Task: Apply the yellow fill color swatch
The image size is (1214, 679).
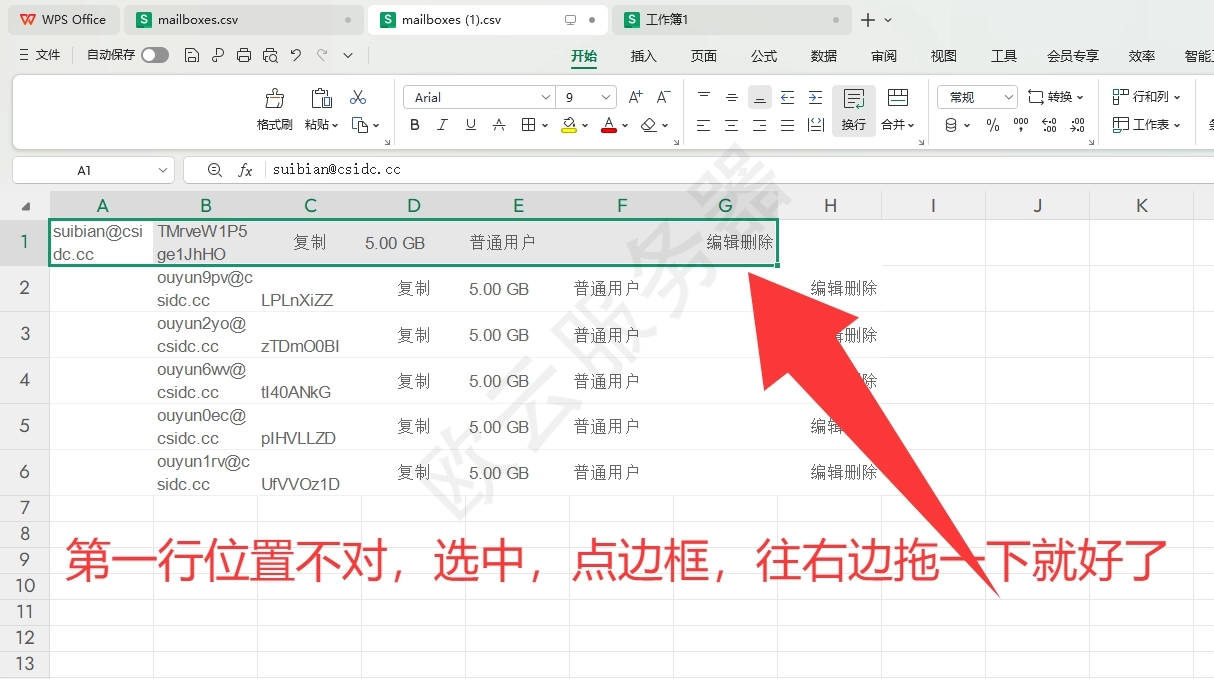Action: (x=569, y=125)
